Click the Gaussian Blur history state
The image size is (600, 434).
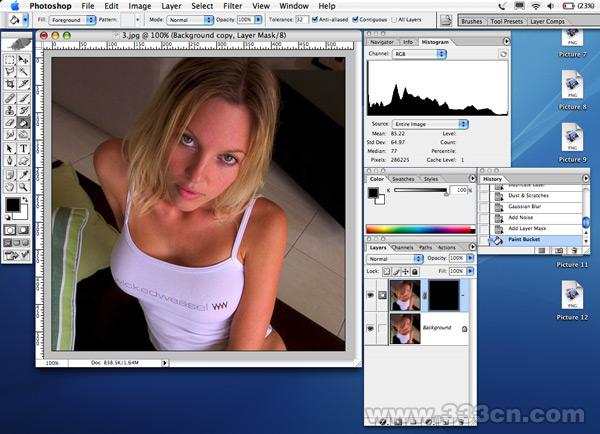[525, 206]
